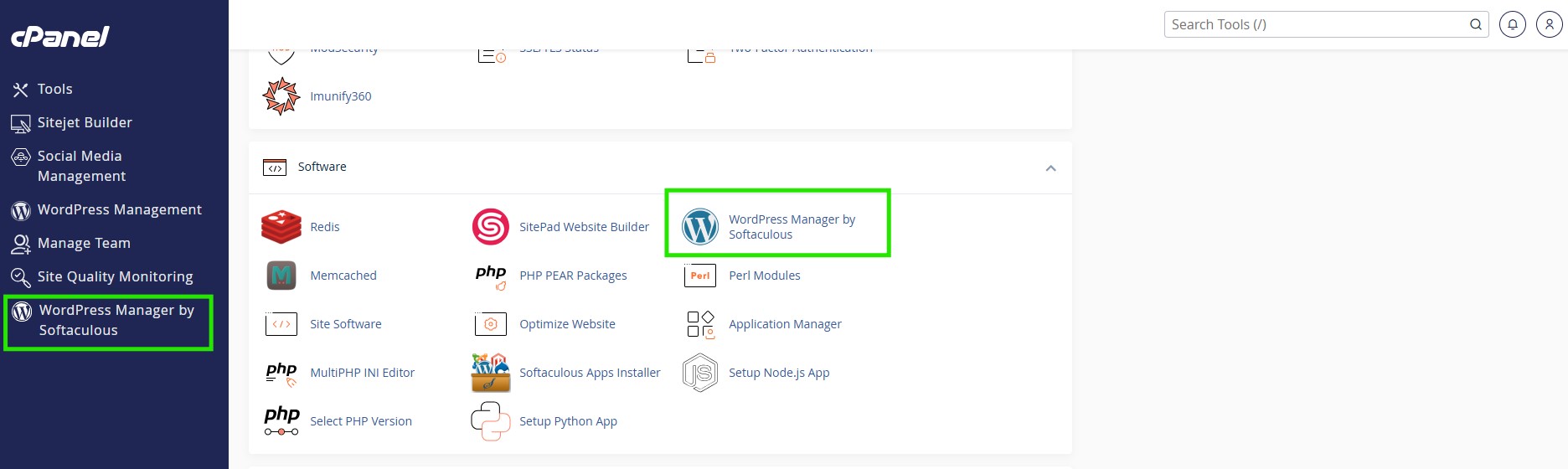This screenshot has height=469, width=1568.
Task: Open WordPress Management menu item
Action: point(120,209)
